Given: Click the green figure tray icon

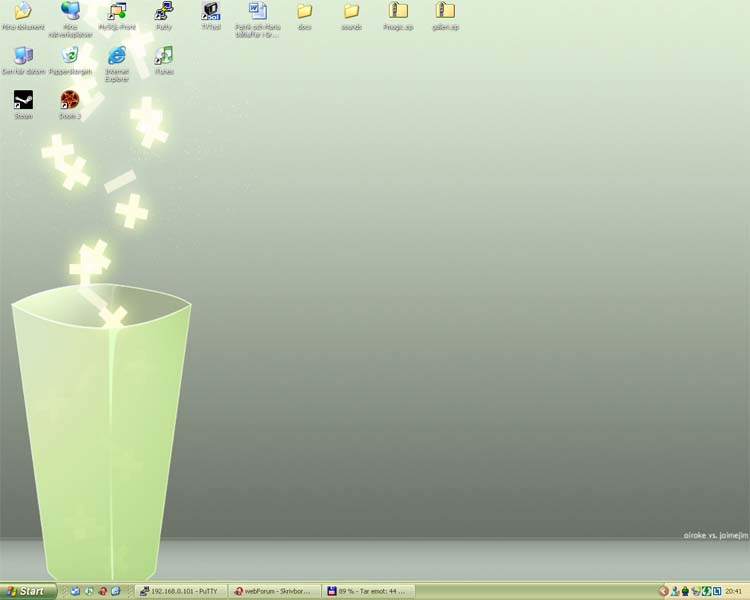Looking at the screenshot, I should pyautogui.click(x=685, y=591).
